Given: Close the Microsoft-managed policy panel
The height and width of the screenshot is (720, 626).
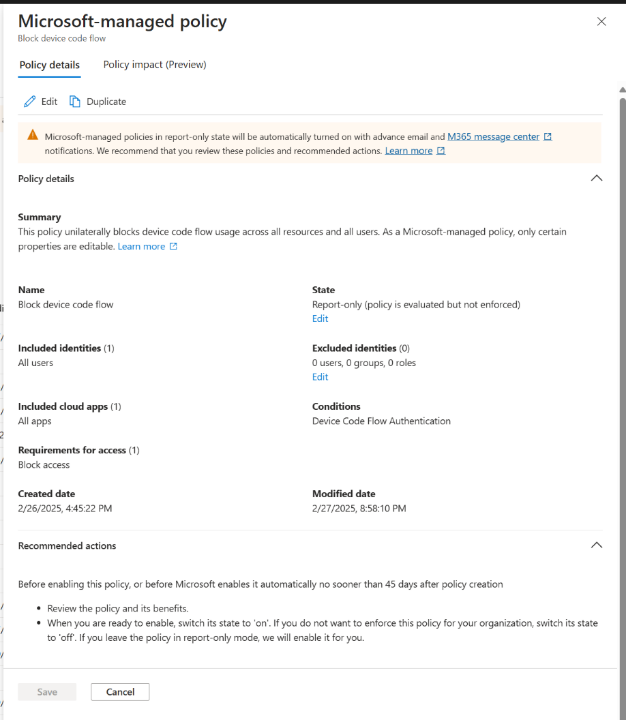Looking at the screenshot, I should click(601, 22).
